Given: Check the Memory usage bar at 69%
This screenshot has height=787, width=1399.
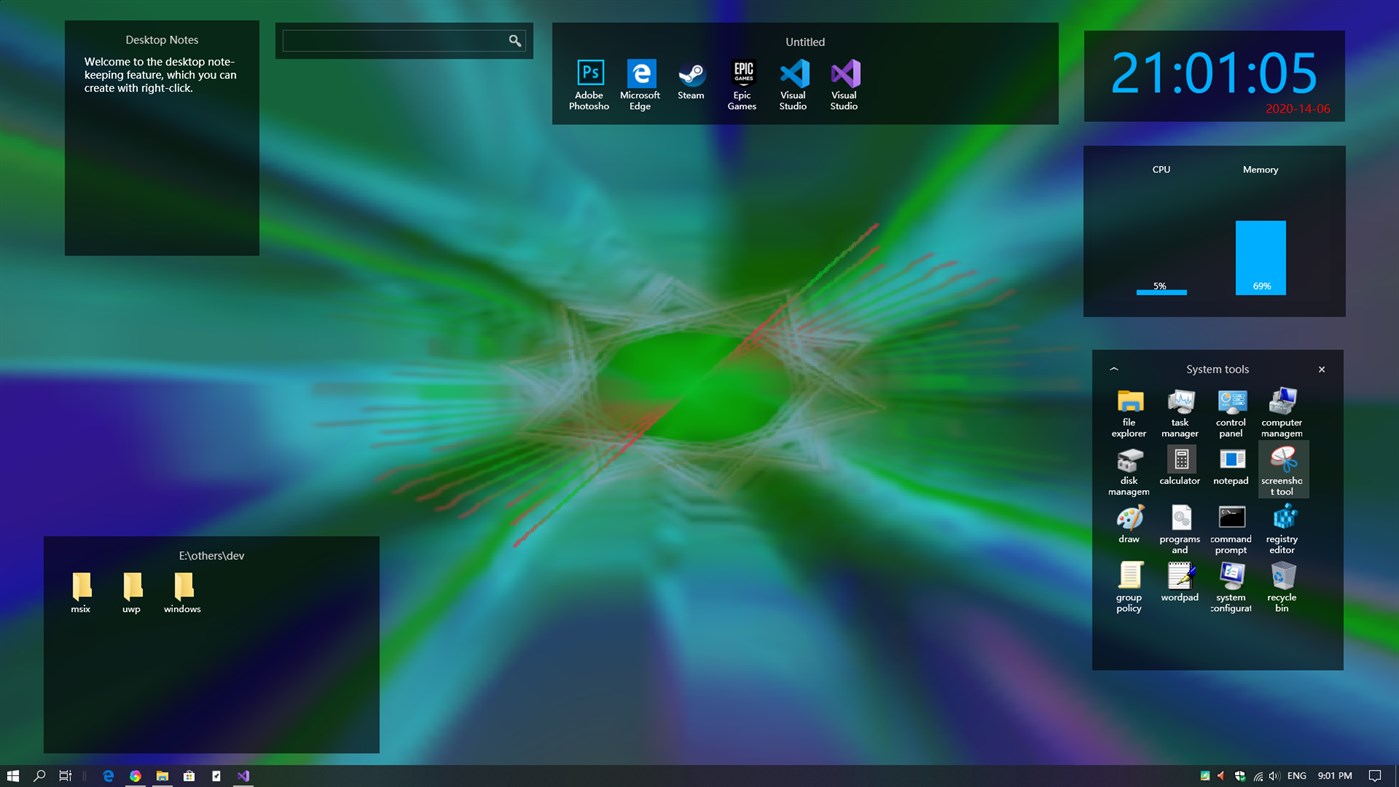Looking at the screenshot, I should click(1260, 257).
